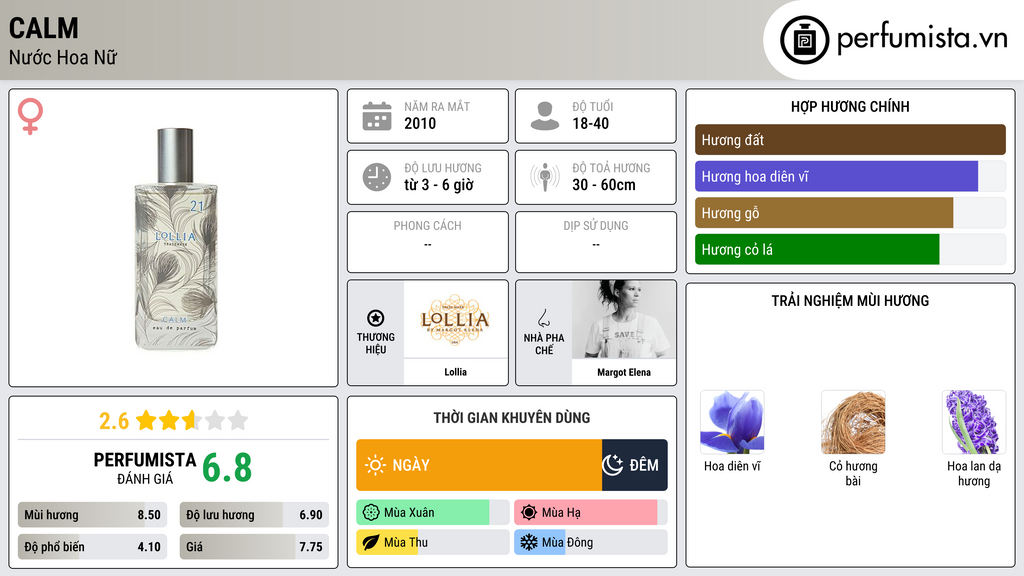Click the nose icon above Nhà pha chế

543,318
